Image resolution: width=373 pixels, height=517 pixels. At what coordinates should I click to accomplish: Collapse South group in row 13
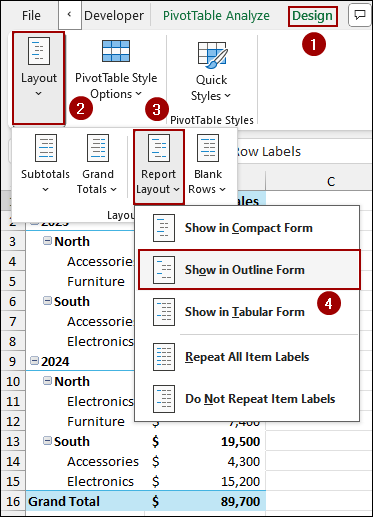pos(47,441)
